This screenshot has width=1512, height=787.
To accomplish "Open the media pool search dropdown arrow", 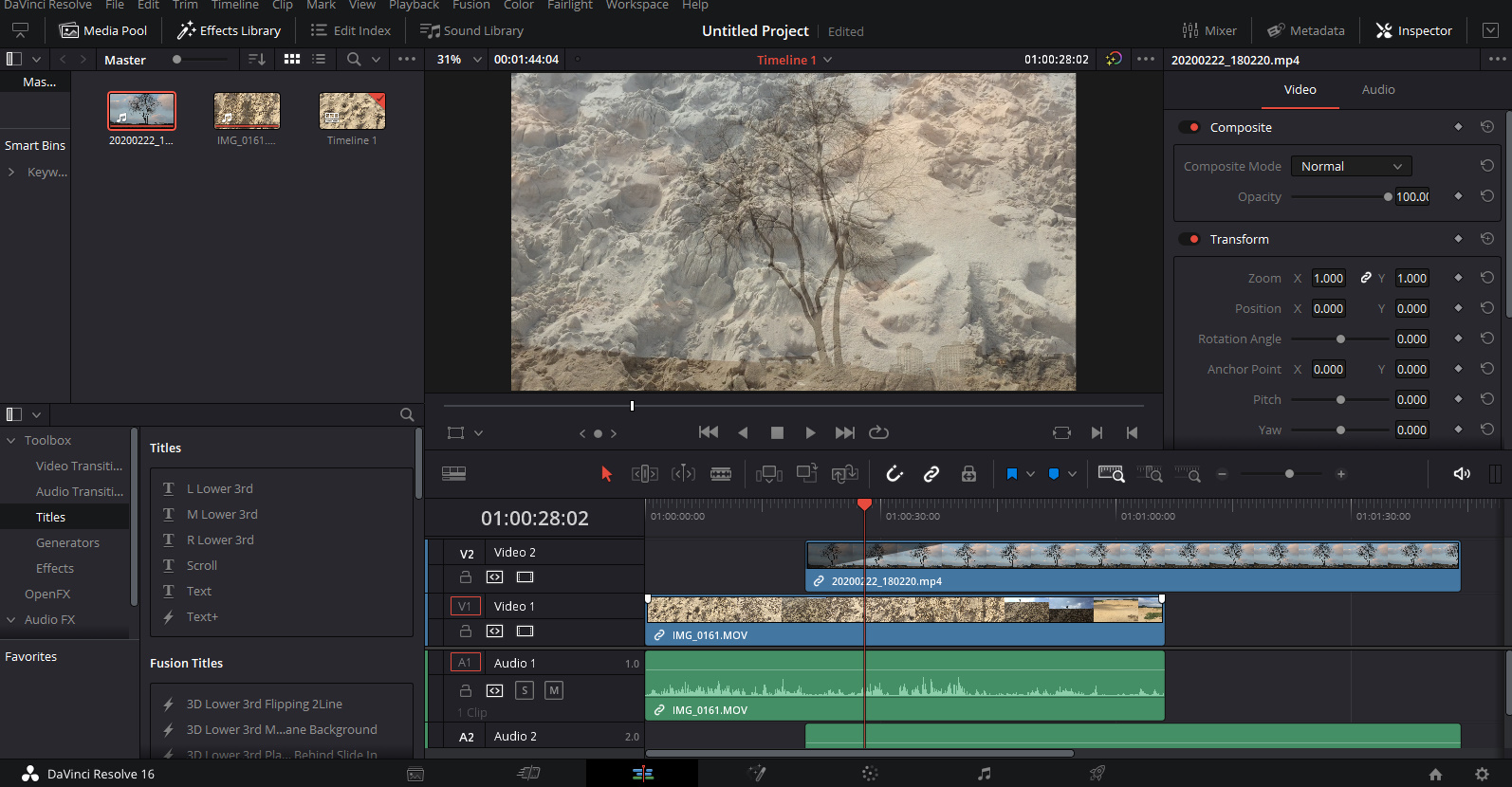I will point(376,59).
